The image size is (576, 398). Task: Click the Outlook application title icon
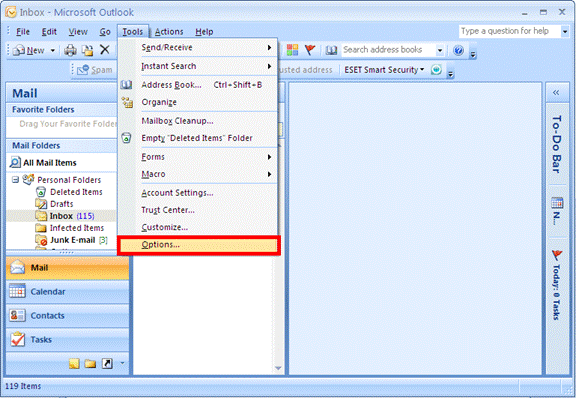click(11, 12)
